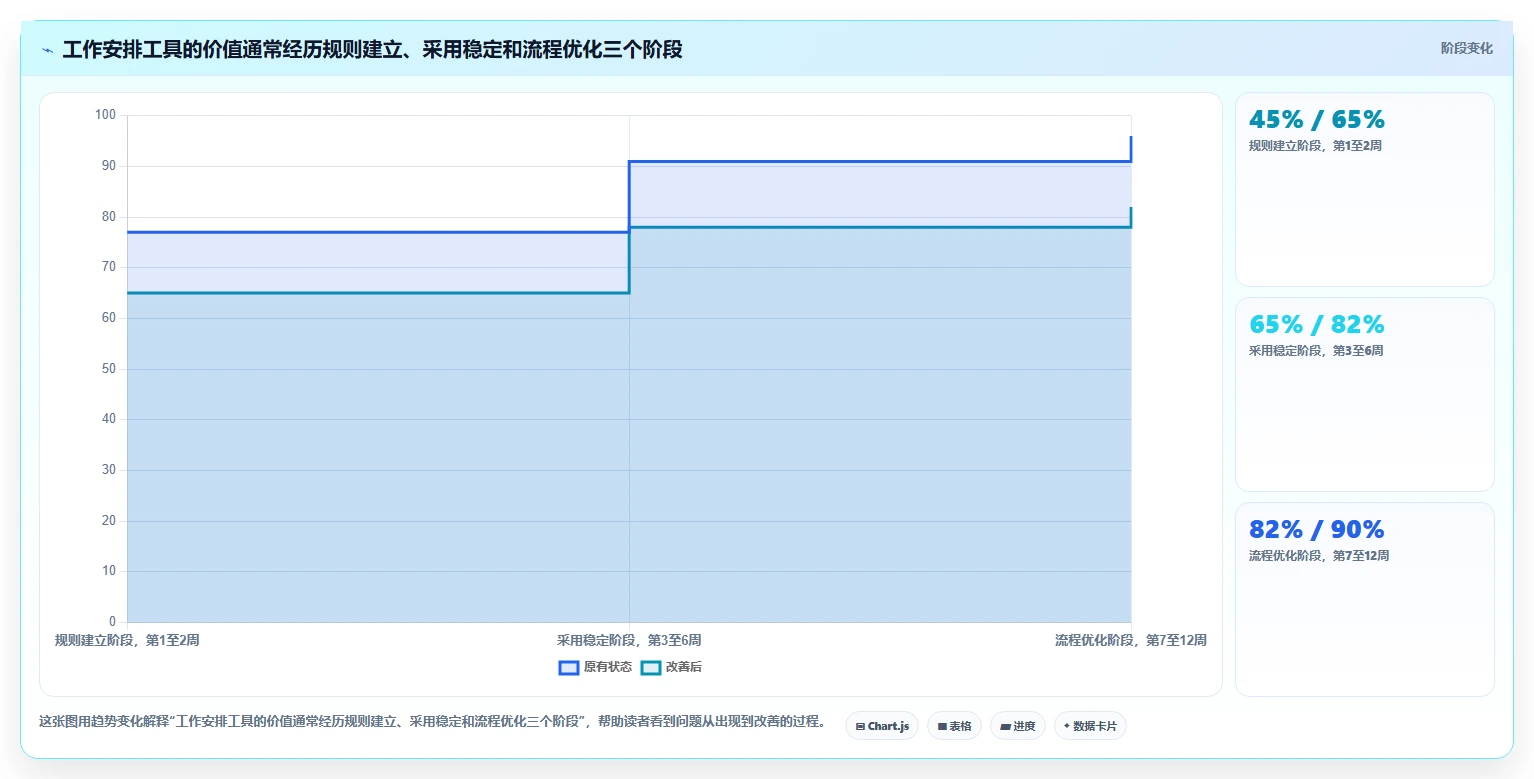Click the chart description sentence below
This screenshot has width=1534, height=779.
click(432, 721)
